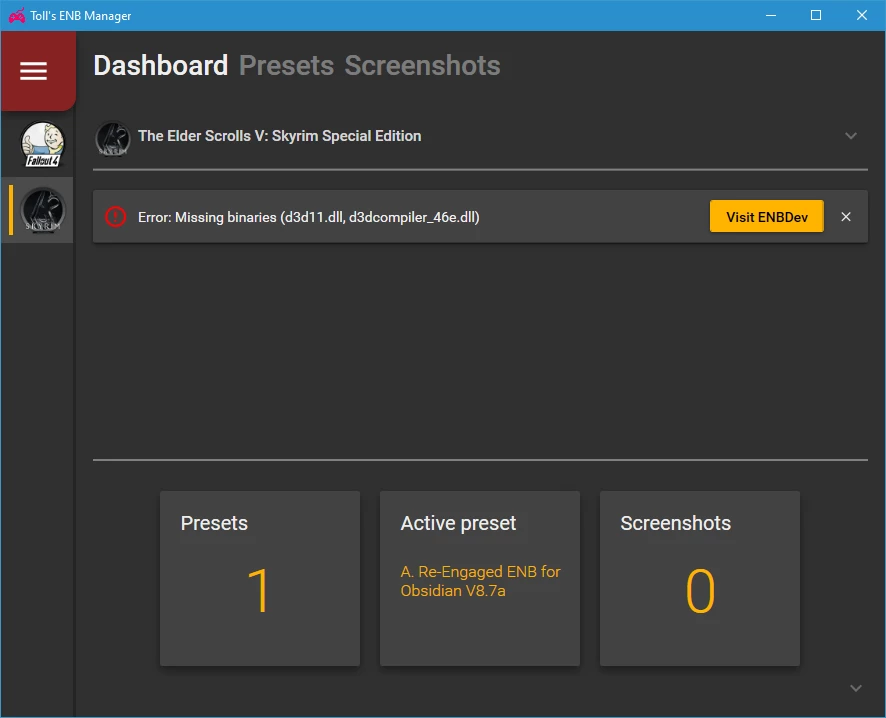The image size is (886, 718).
Task: Select Skyrim game icon in sidebar
Action: pyautogui.click(x=43, y=210)
